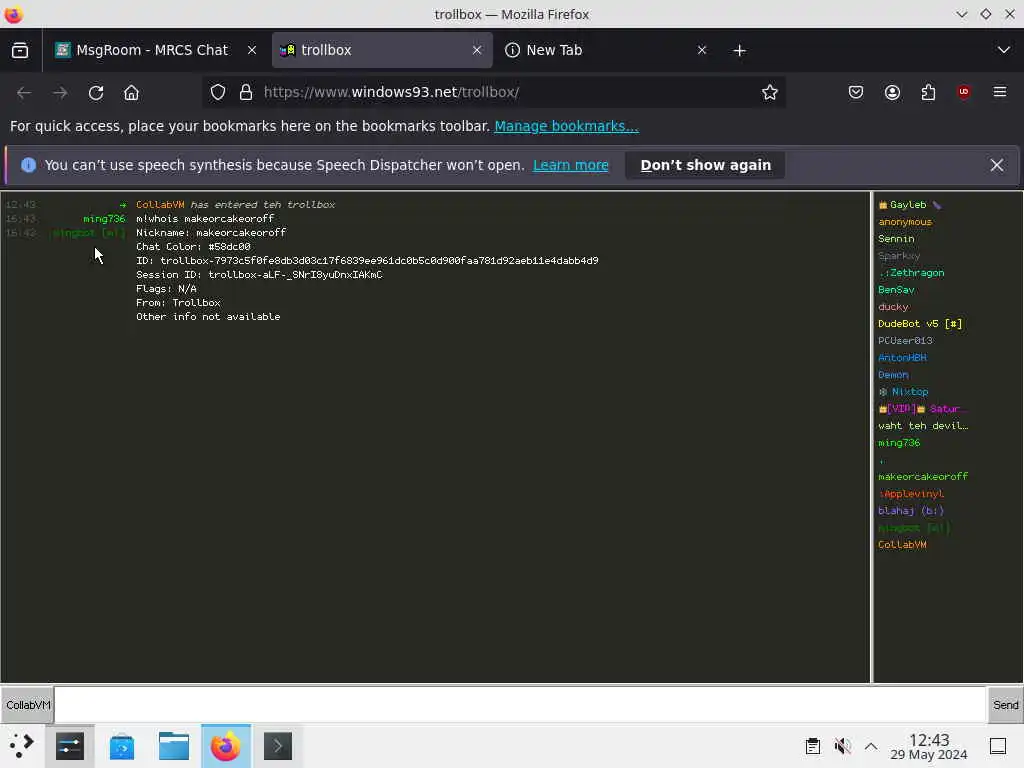Select CollabVM in user list
1024x768 pixels.
click(x=902, y=545)
